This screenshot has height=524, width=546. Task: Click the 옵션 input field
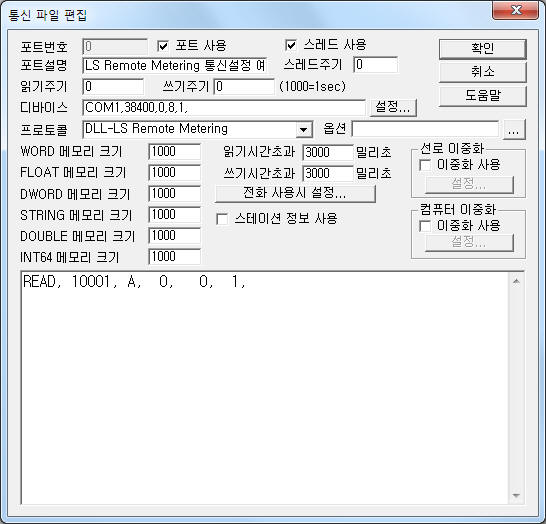[425, 129]
